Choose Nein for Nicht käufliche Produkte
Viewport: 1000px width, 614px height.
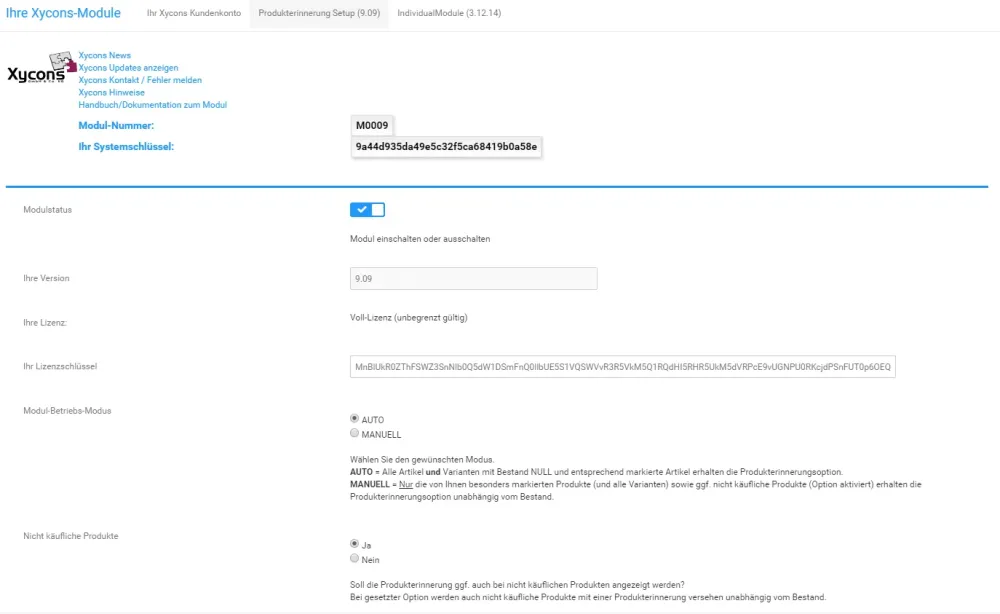(355, 559)
